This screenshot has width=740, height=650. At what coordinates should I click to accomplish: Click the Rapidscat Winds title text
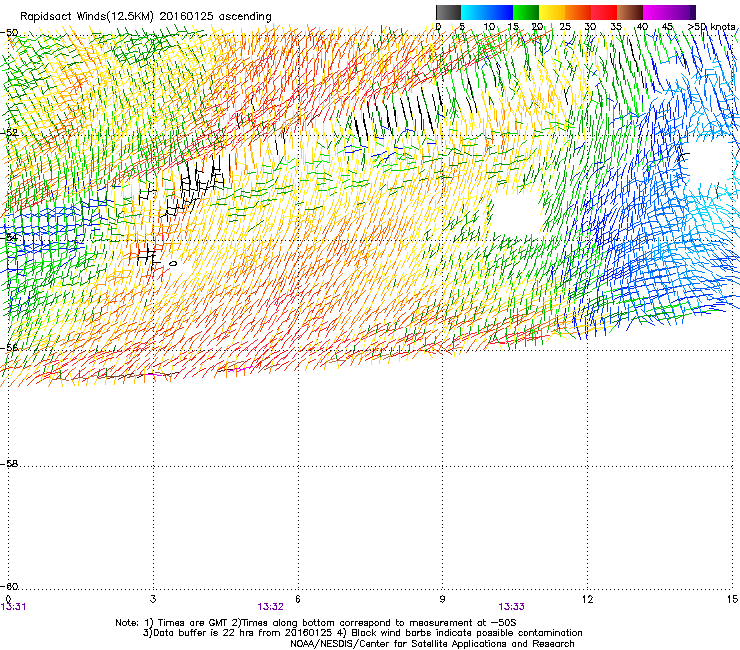(x=146, y=17)
